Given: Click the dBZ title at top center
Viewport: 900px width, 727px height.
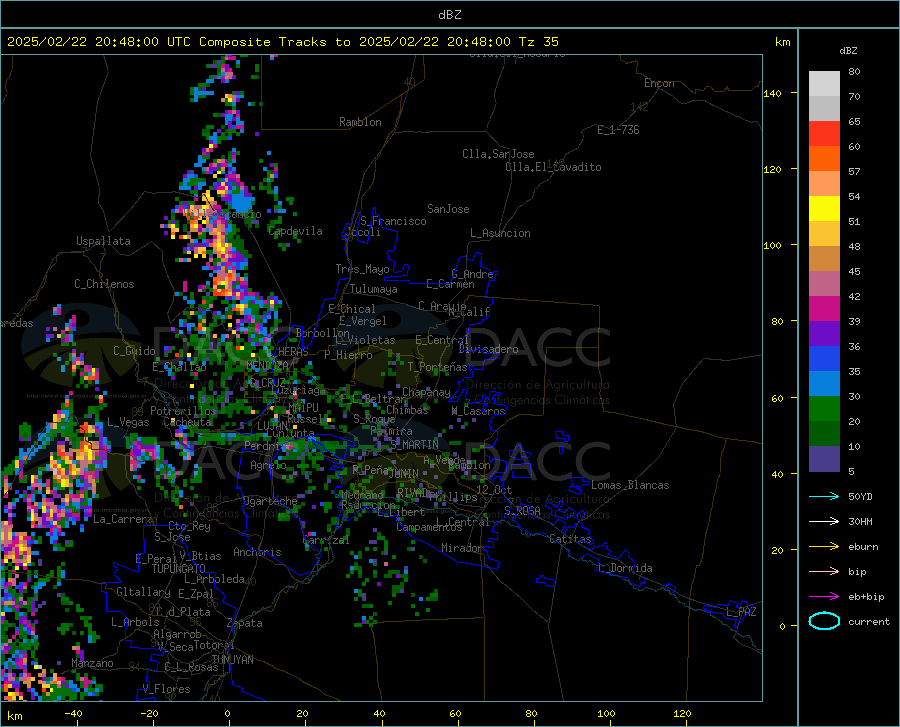Looking at the screenshot, I should [x=449, y=15].
